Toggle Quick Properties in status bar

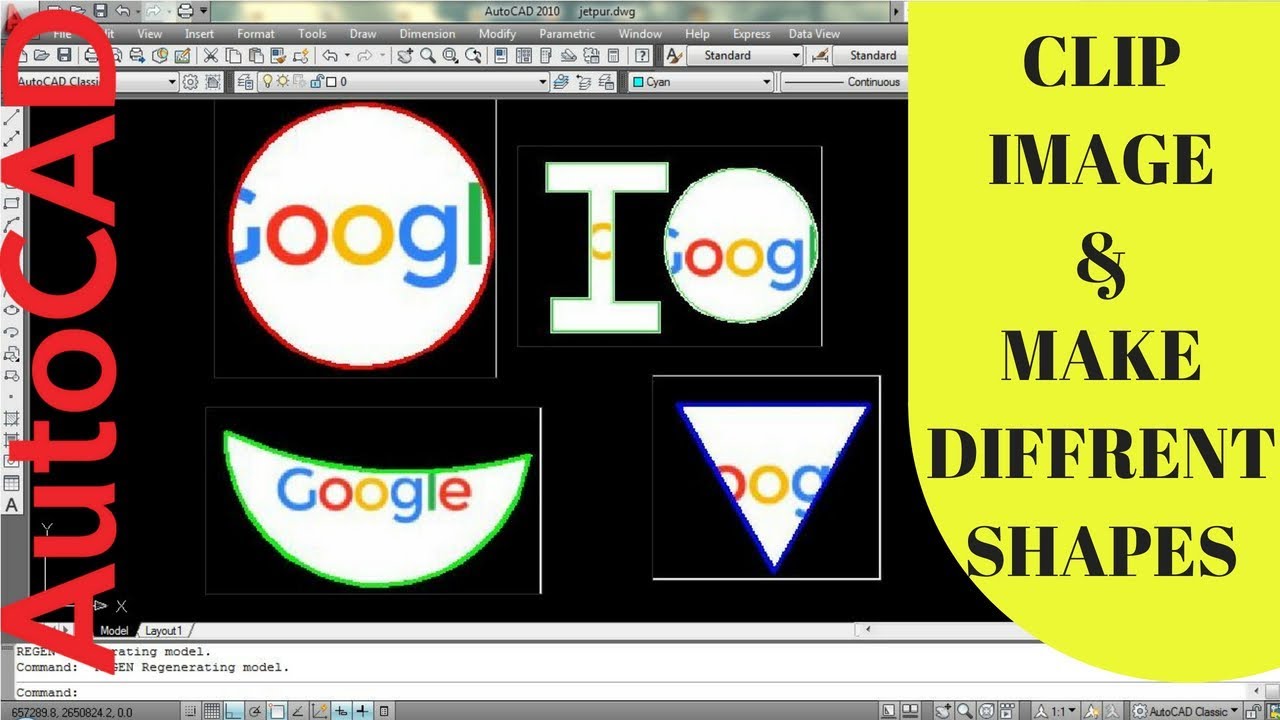(x=384, y=711)
